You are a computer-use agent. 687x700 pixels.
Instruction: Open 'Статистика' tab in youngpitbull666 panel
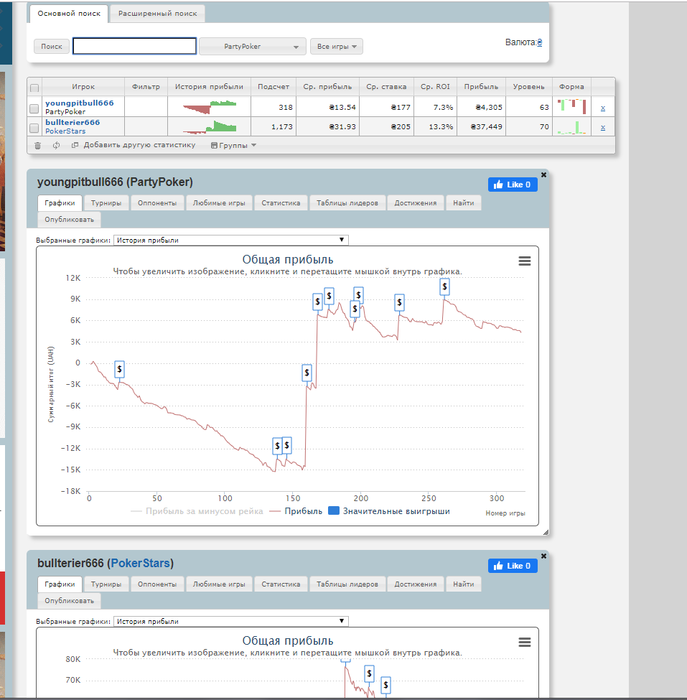coord(281,203)
